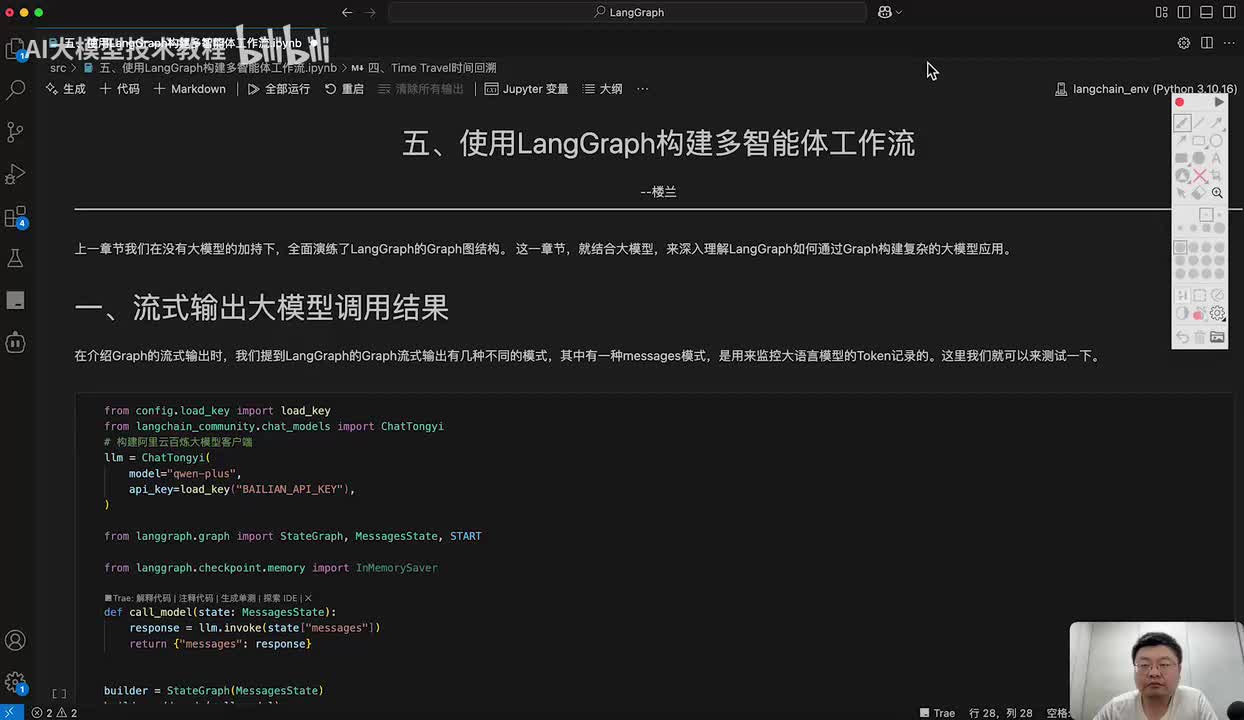Click the play arrow in annotation palette

[1219, 102]
